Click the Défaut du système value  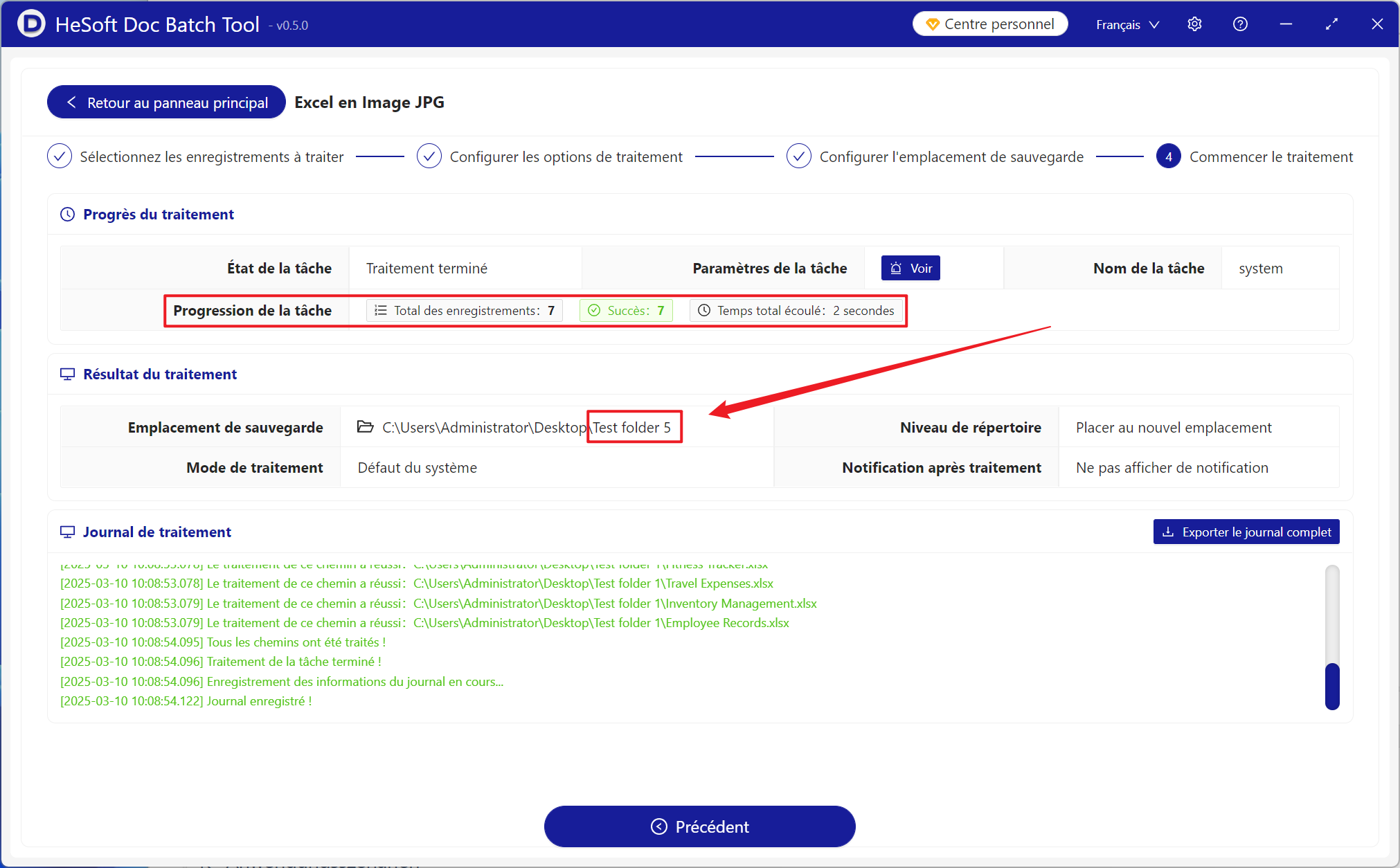418,468
